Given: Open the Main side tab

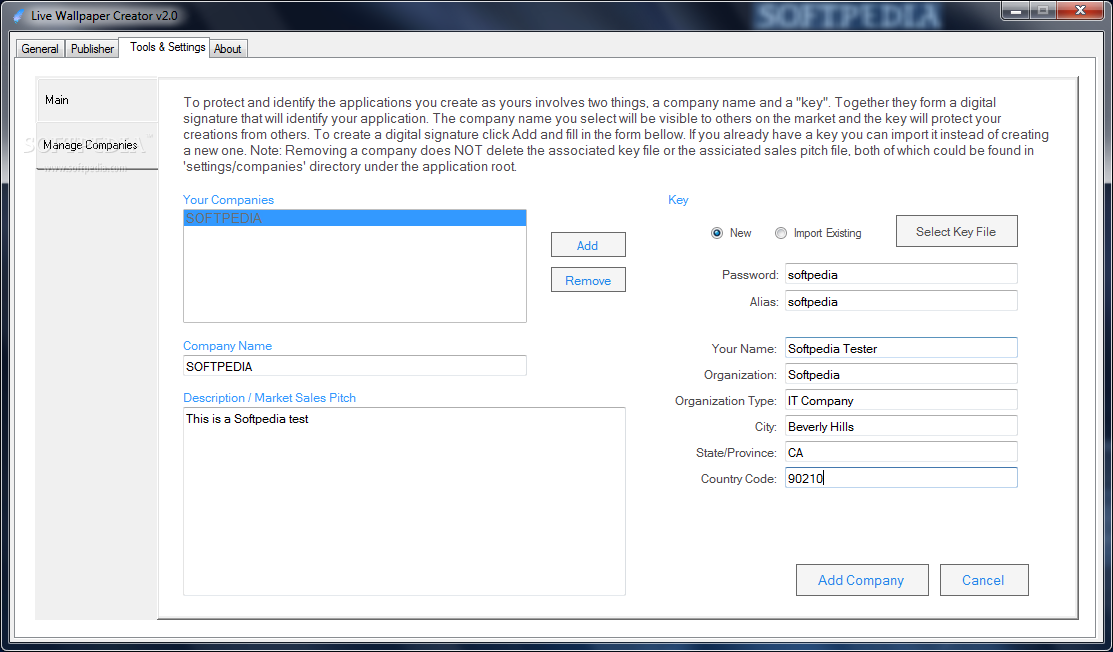Looking at the screenshot, I should [97, 100].
